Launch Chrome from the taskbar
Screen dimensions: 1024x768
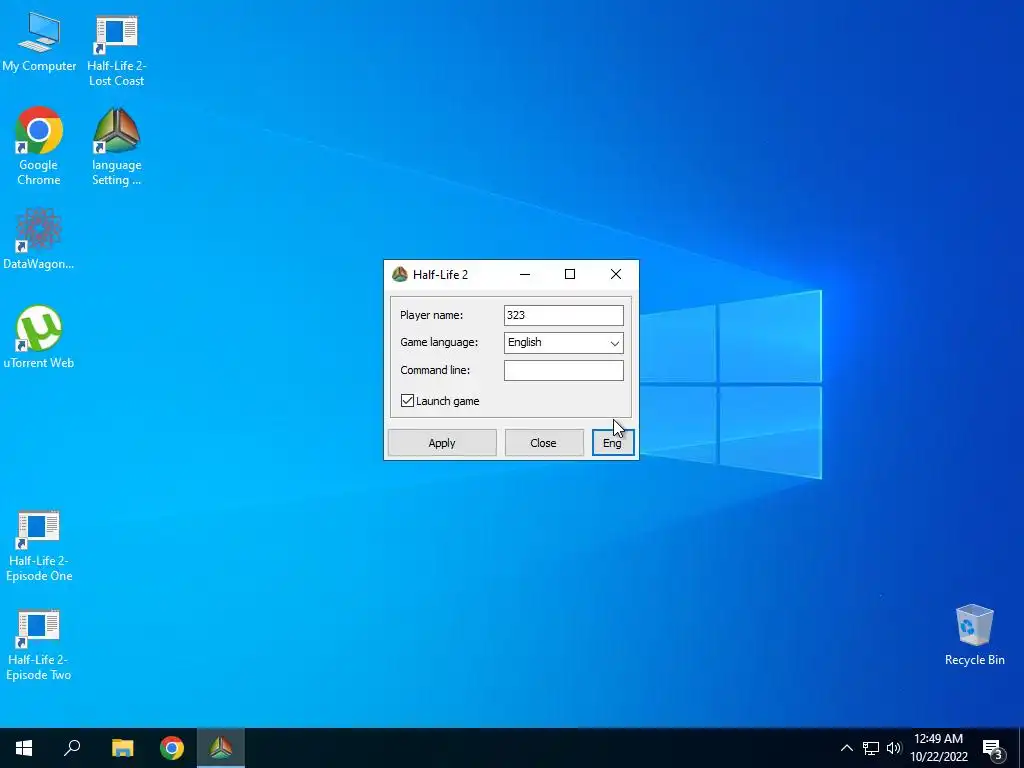(172, 748)
